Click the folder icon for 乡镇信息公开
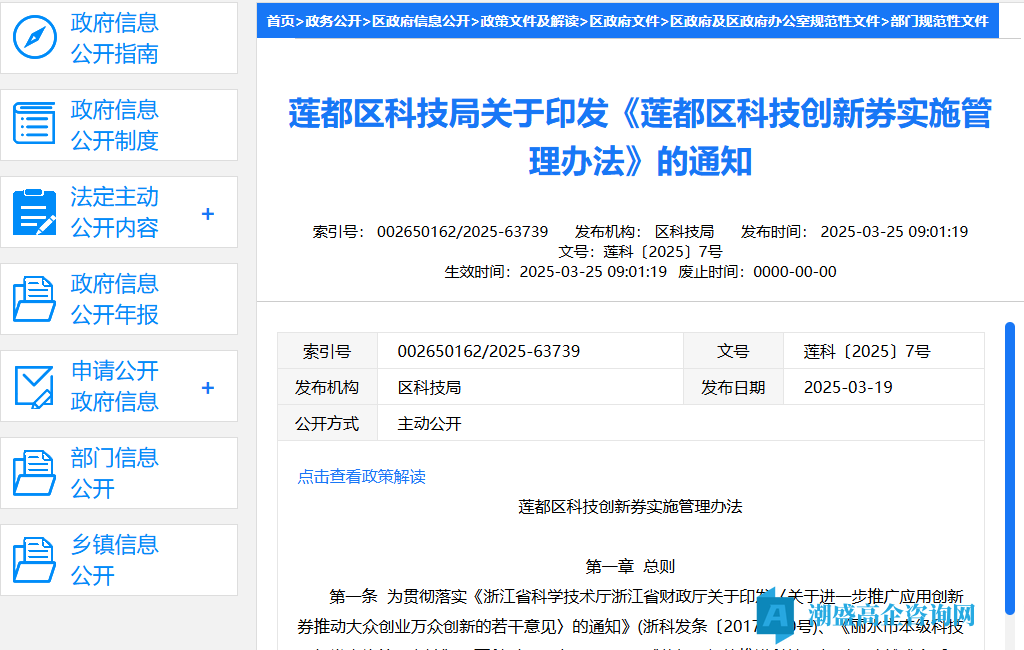The width and height of the screenshot is (1024, 650). [34, 560]
